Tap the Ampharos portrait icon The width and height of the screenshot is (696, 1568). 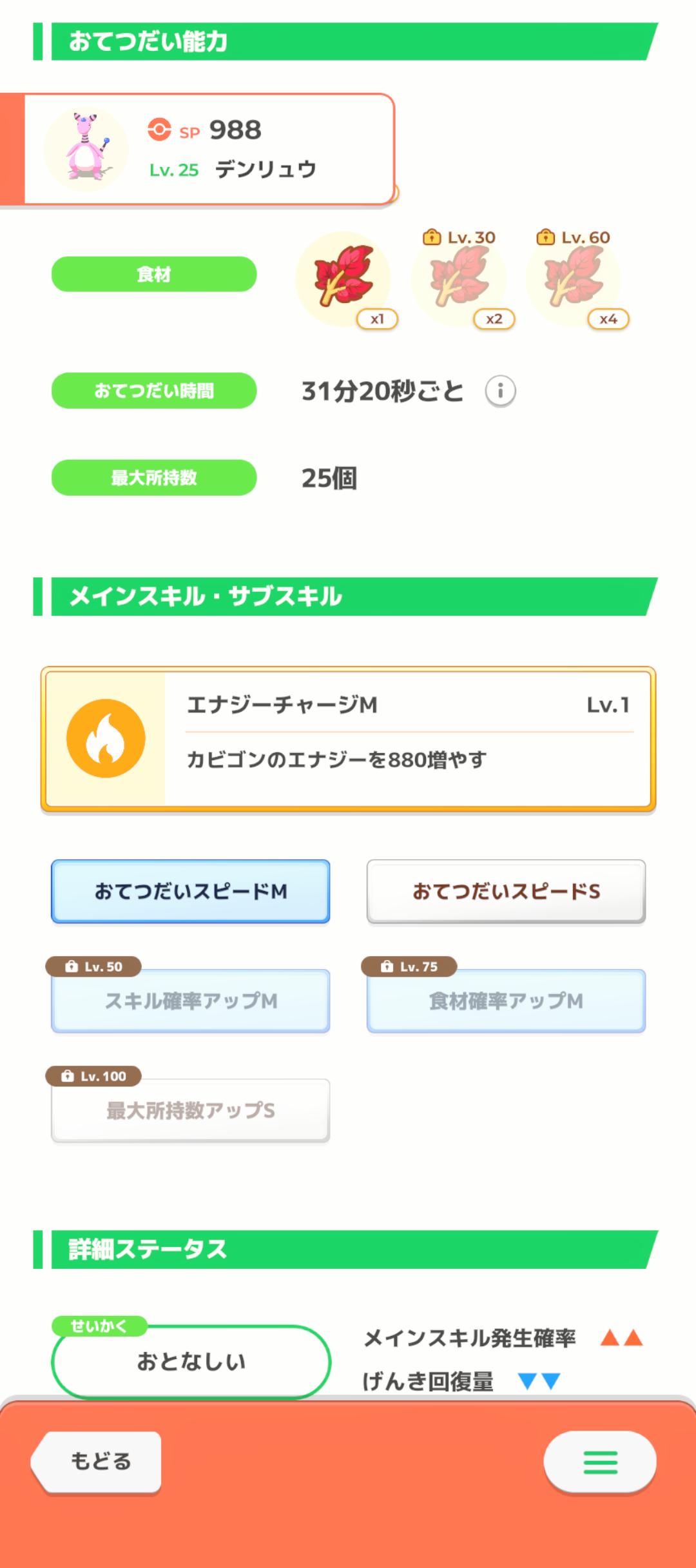coord(86,149)
